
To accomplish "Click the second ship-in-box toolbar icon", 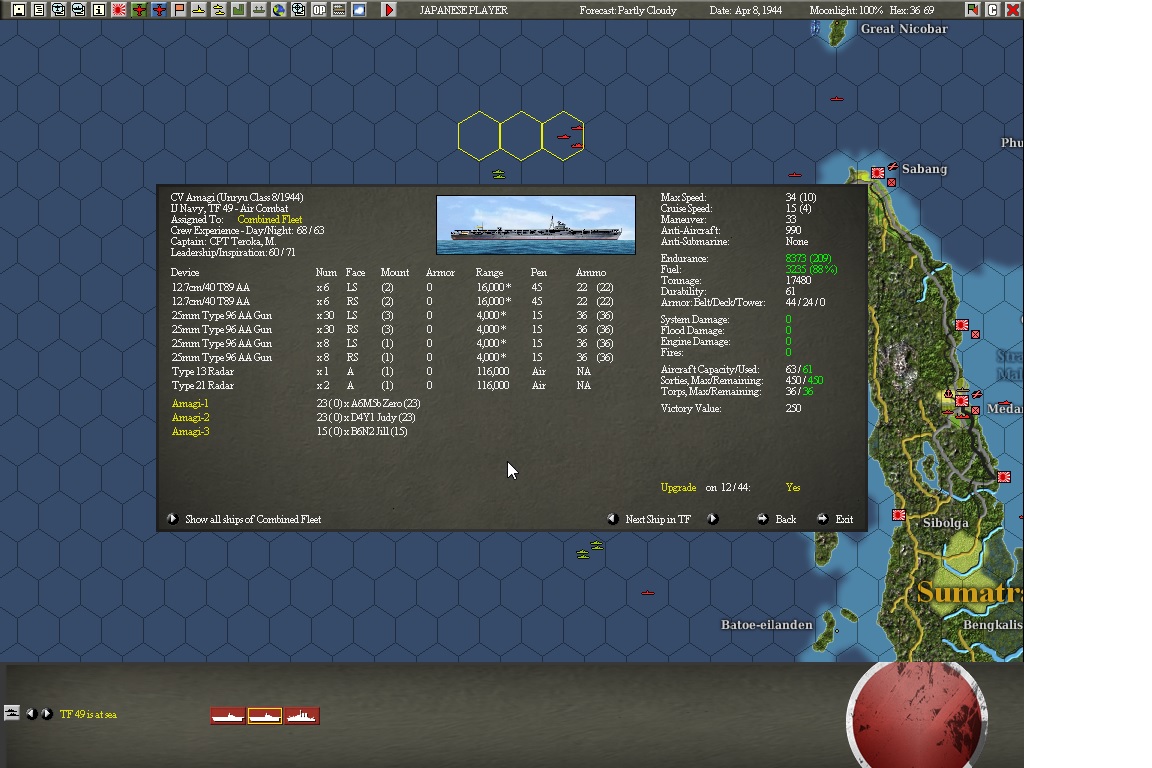I will click(79, 10).
